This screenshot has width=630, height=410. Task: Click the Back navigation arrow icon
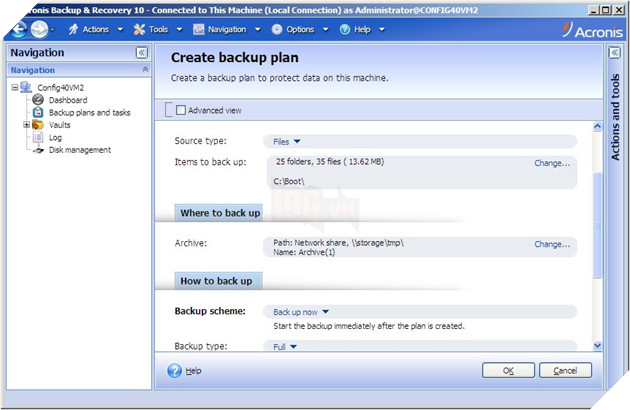pyautogui.click(x=19, y=29)
